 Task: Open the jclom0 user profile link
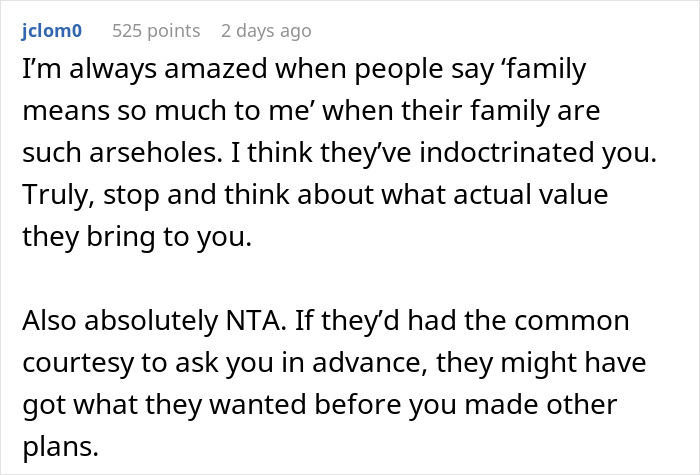(52, 31)
